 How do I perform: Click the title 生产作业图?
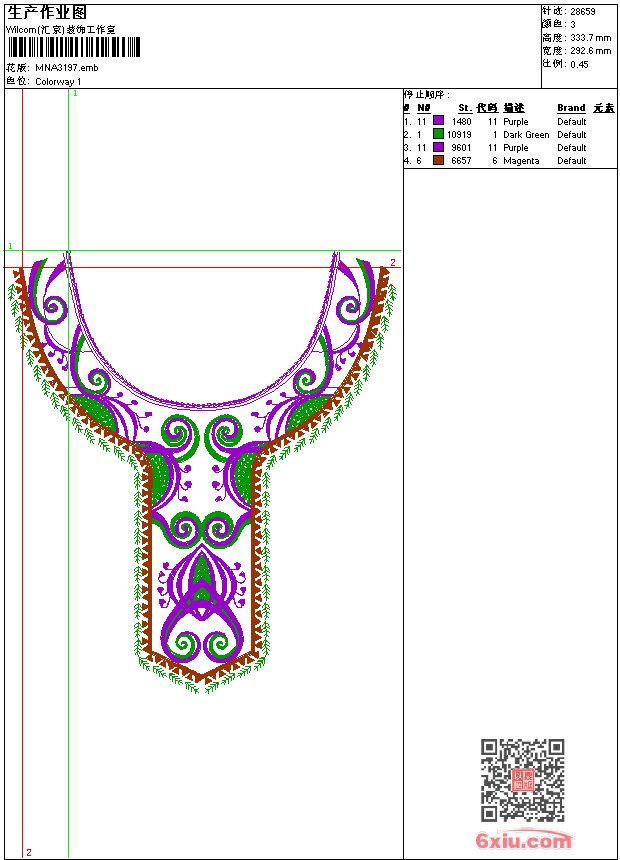click(47, 12)
